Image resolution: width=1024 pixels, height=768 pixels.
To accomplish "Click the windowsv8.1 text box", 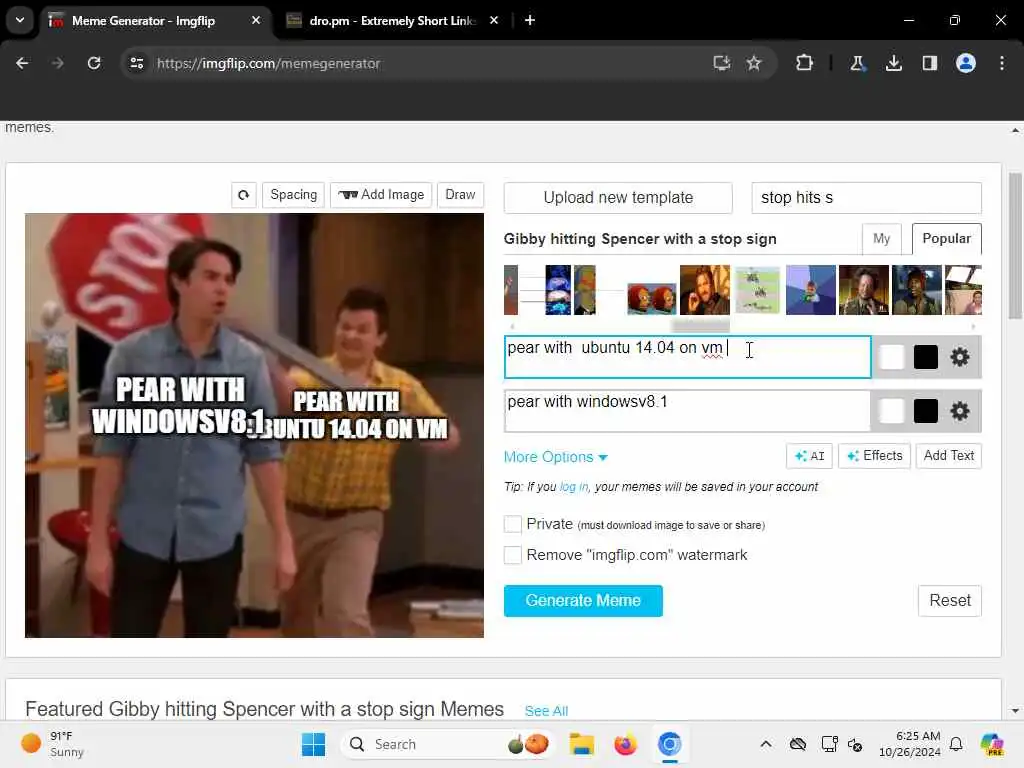I will (688, 411).
